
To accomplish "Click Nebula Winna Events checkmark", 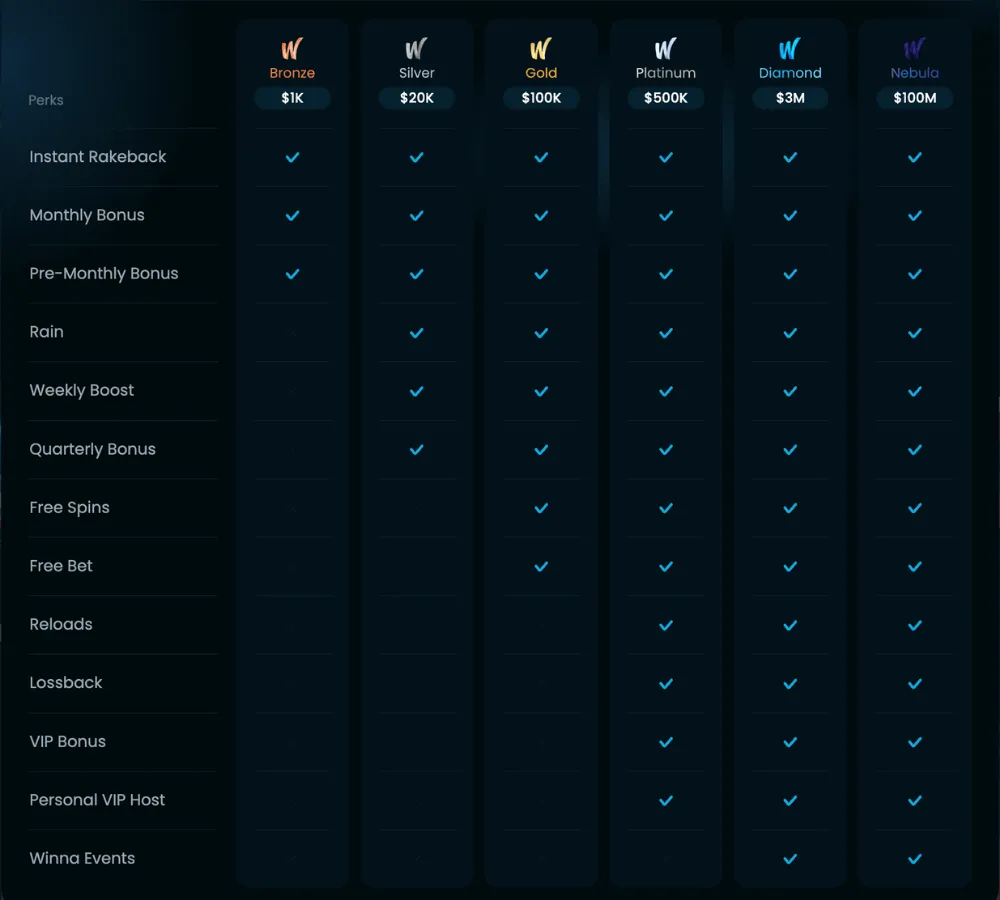I will click(x=914, y=859).
